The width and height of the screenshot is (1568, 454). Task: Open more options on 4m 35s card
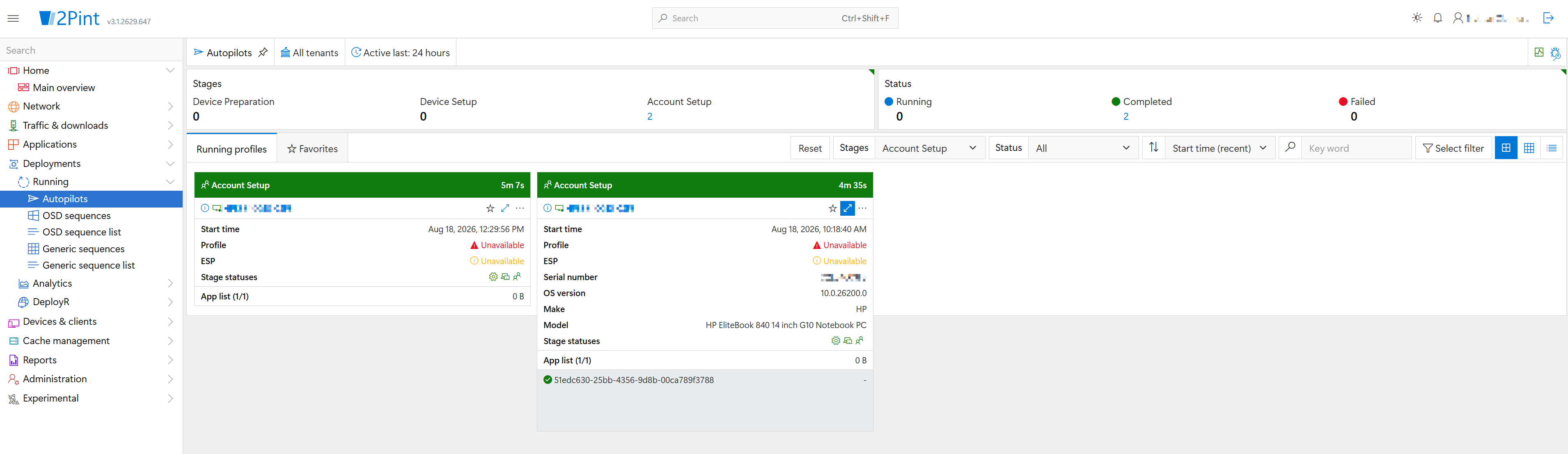click(x=862, y=208)
